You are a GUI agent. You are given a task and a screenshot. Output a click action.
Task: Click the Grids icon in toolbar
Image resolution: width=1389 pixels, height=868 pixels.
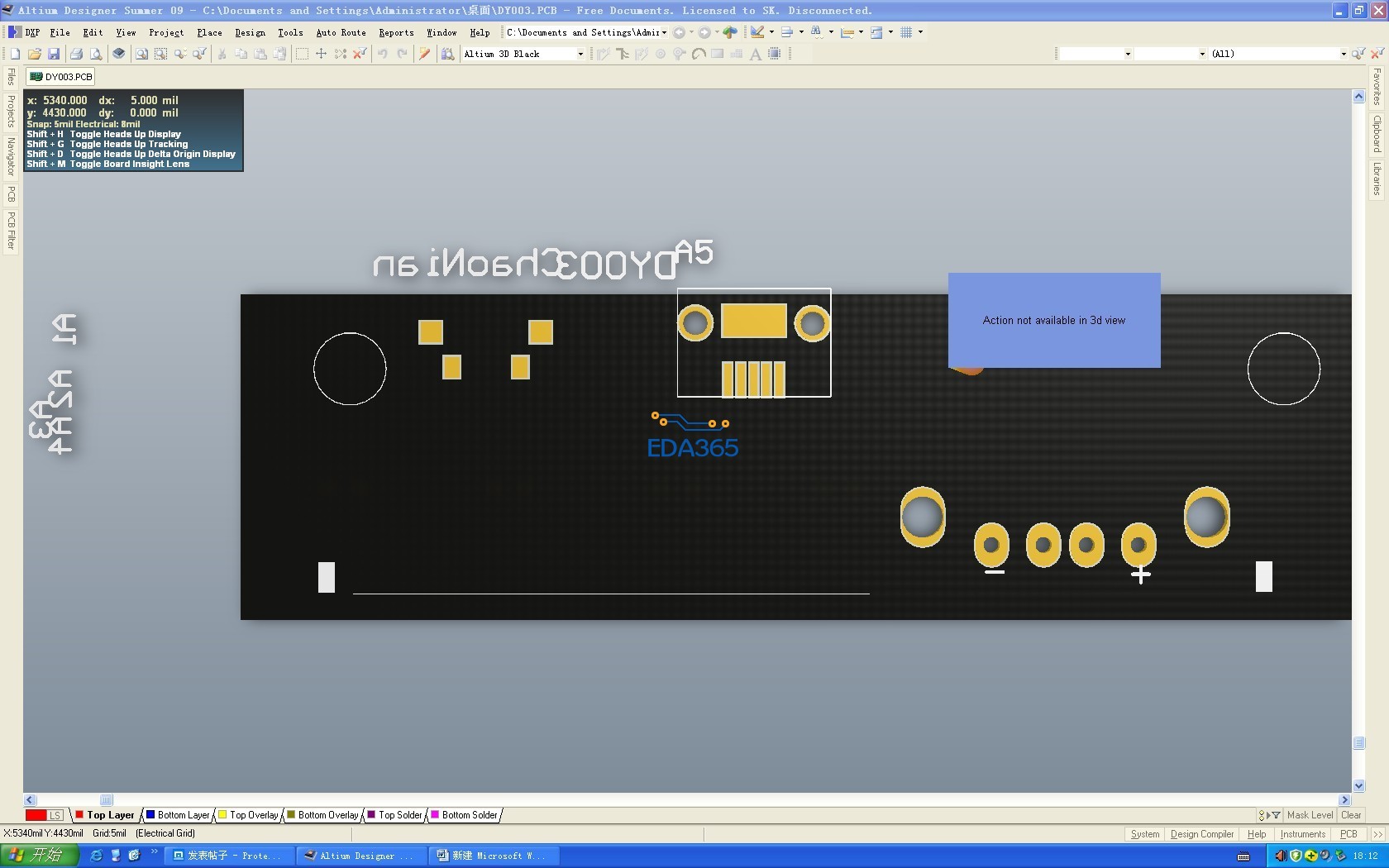tap(906, 32)
